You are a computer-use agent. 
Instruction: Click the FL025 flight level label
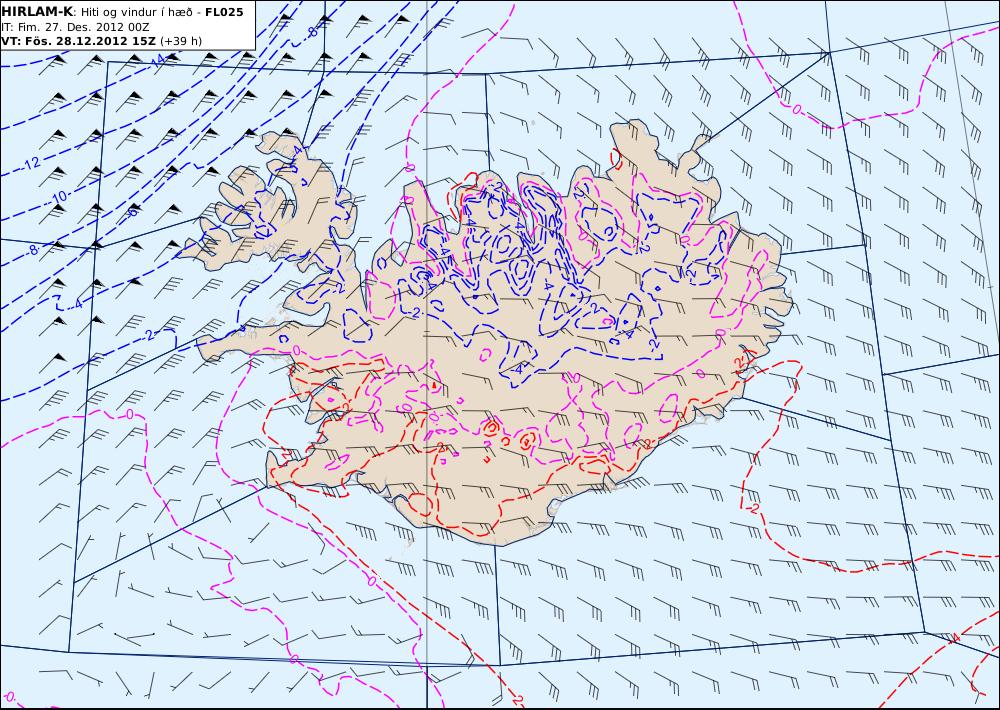(x=224, y=12)
